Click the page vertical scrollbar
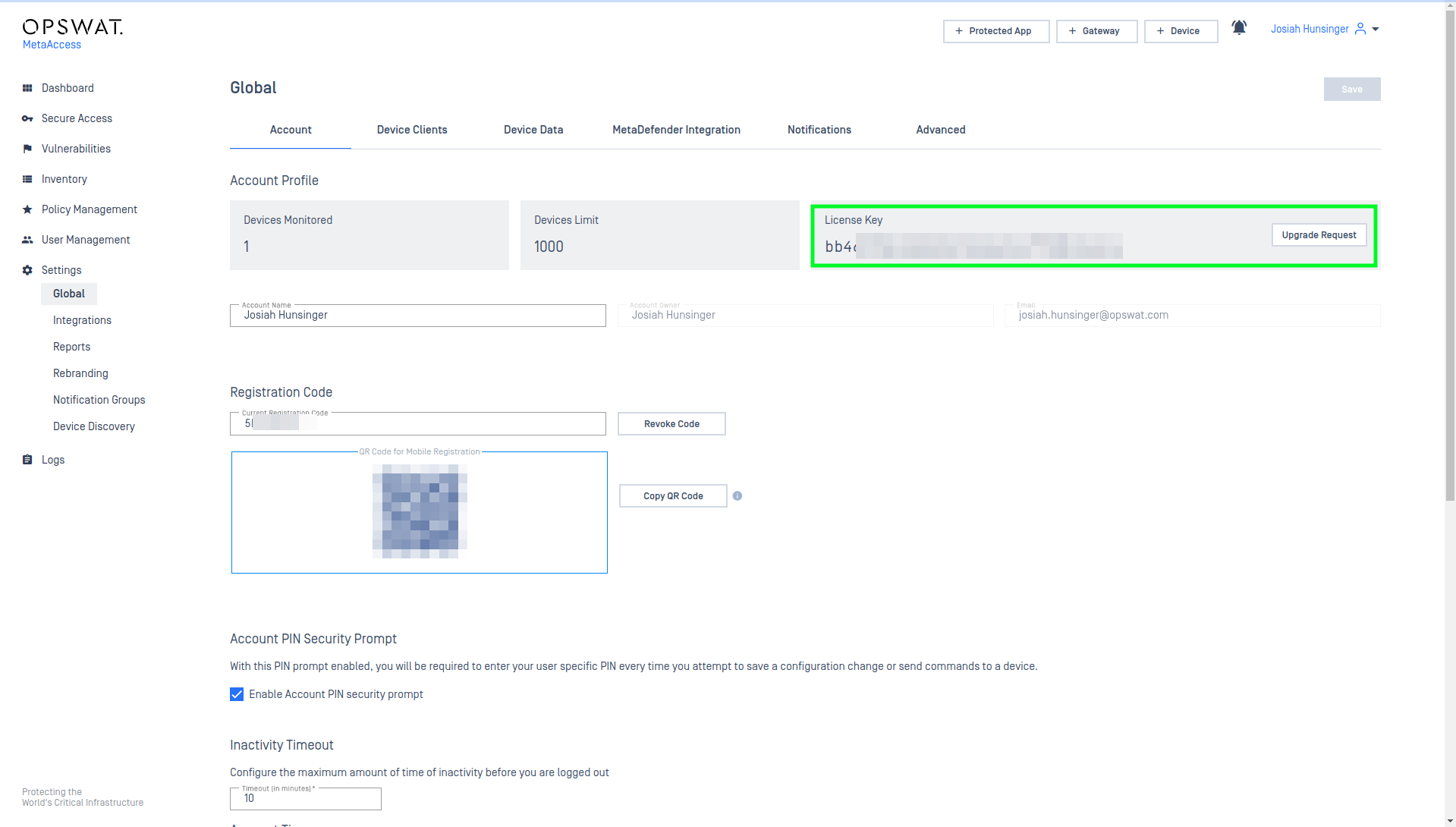The width and height of the screenshot is (1456, 827). point(1450,254)
